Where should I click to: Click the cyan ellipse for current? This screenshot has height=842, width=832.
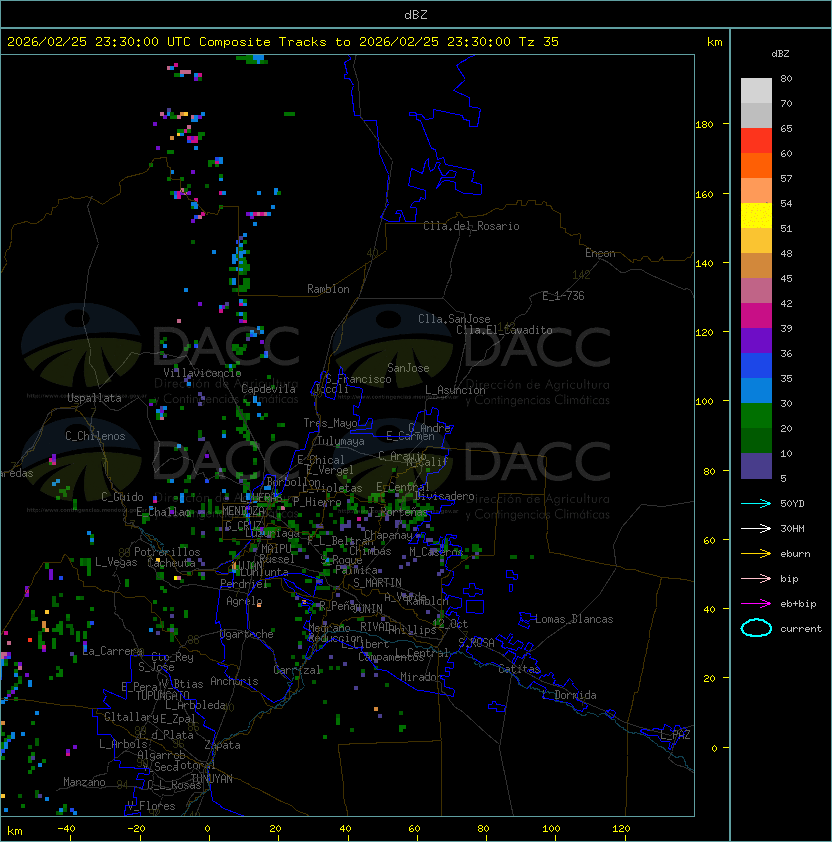(756, 628)
